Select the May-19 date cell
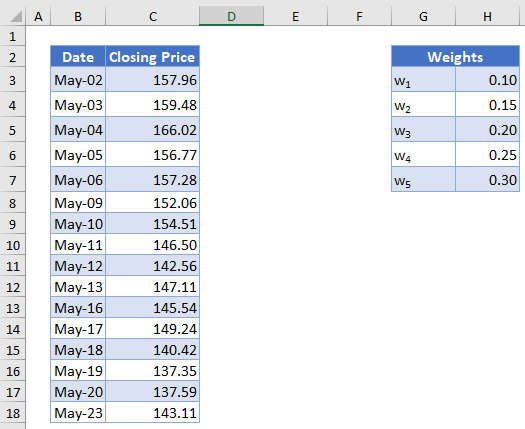This screenshot has width=525, height=429. coord(78,370)
